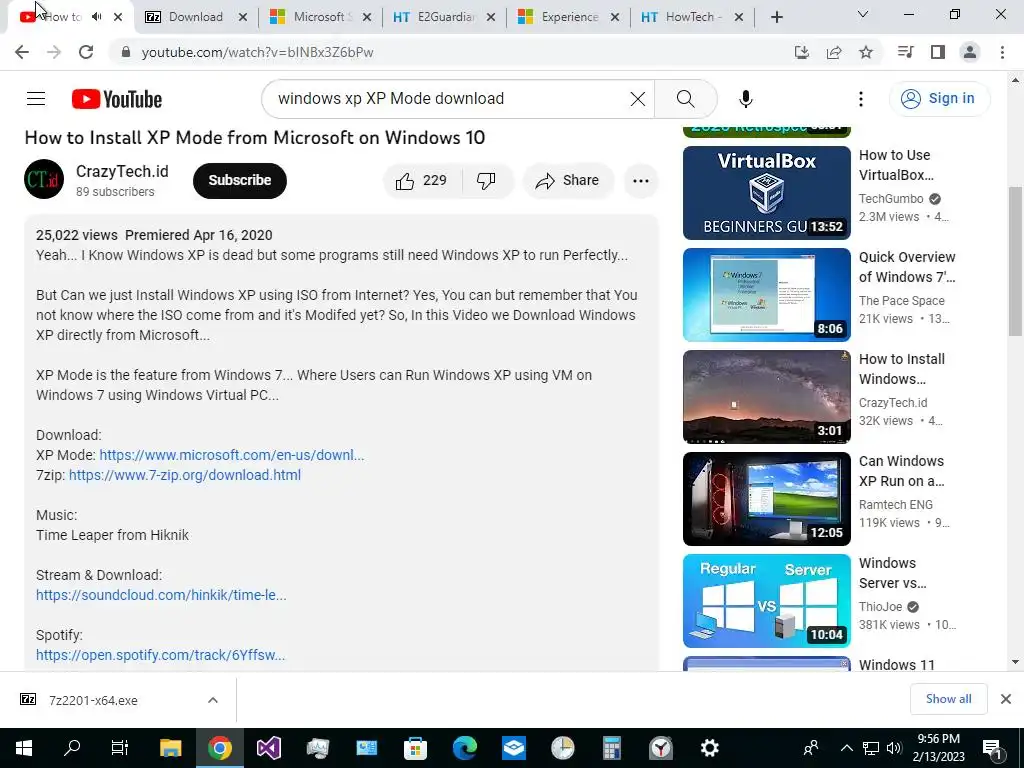This screenshot has height=768, width=1024.
Task: Show hidden system tray icons
Action: pos(846,748)
